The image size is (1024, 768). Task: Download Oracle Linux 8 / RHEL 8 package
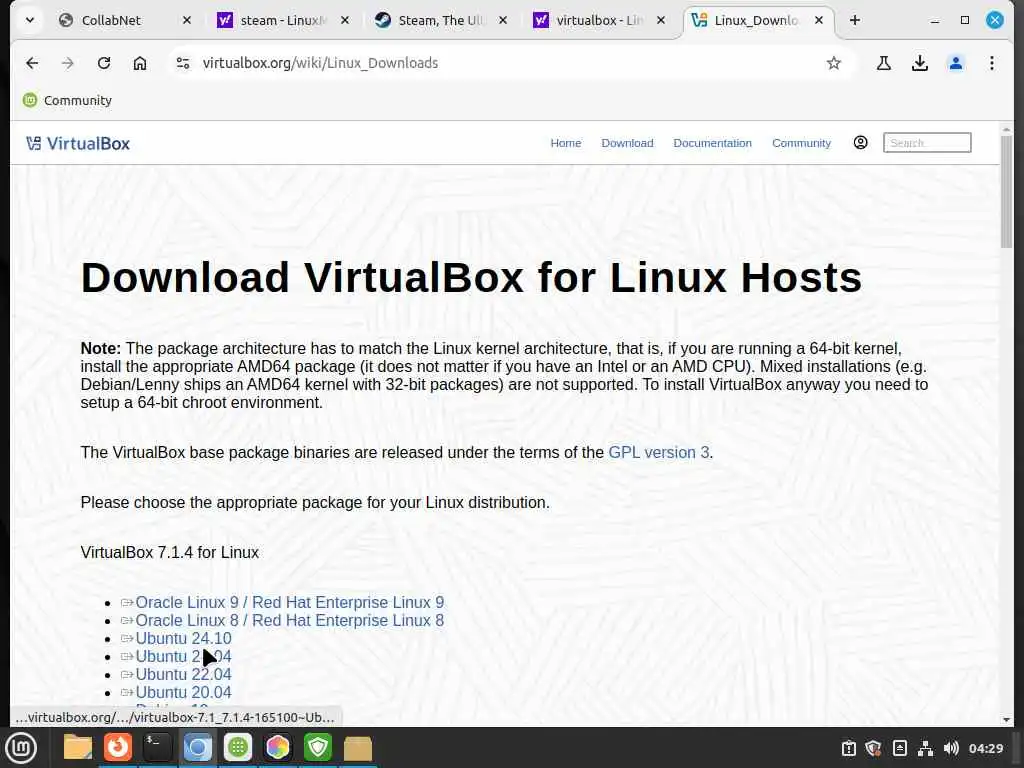(x=289, y=620)
